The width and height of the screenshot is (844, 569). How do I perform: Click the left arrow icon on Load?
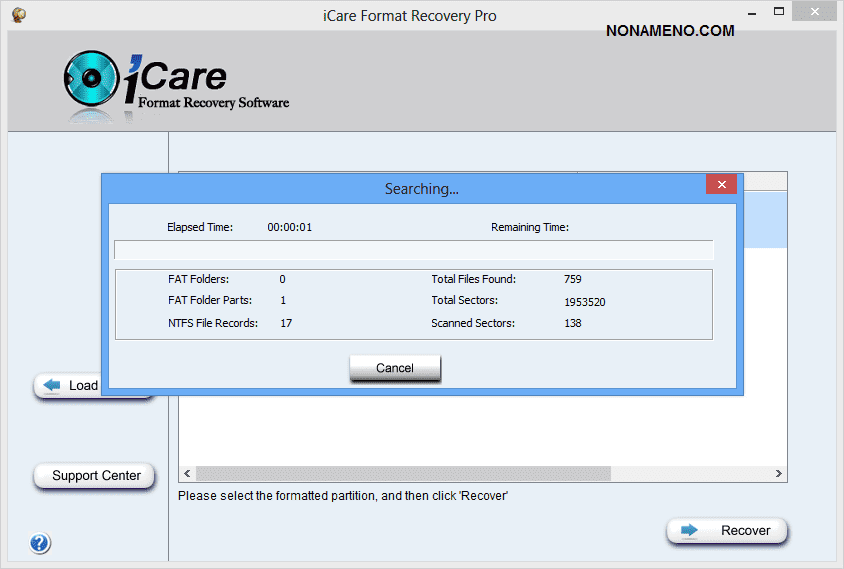52,386
